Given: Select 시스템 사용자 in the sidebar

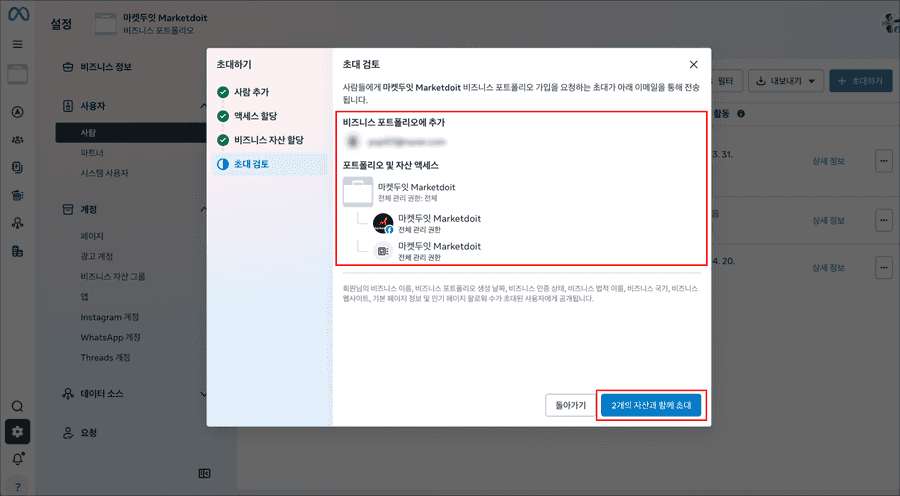Looking at the screenshot, I should (104, 173).
